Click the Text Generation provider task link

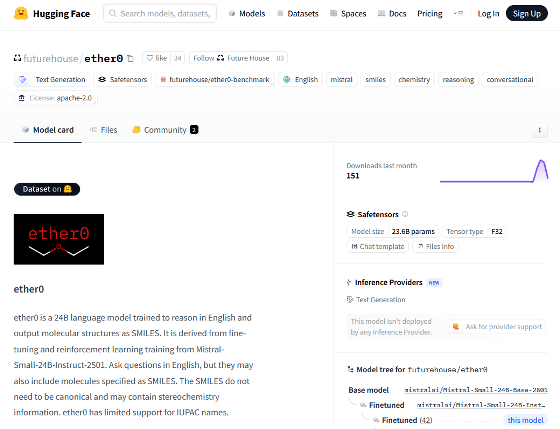[376, 300]
